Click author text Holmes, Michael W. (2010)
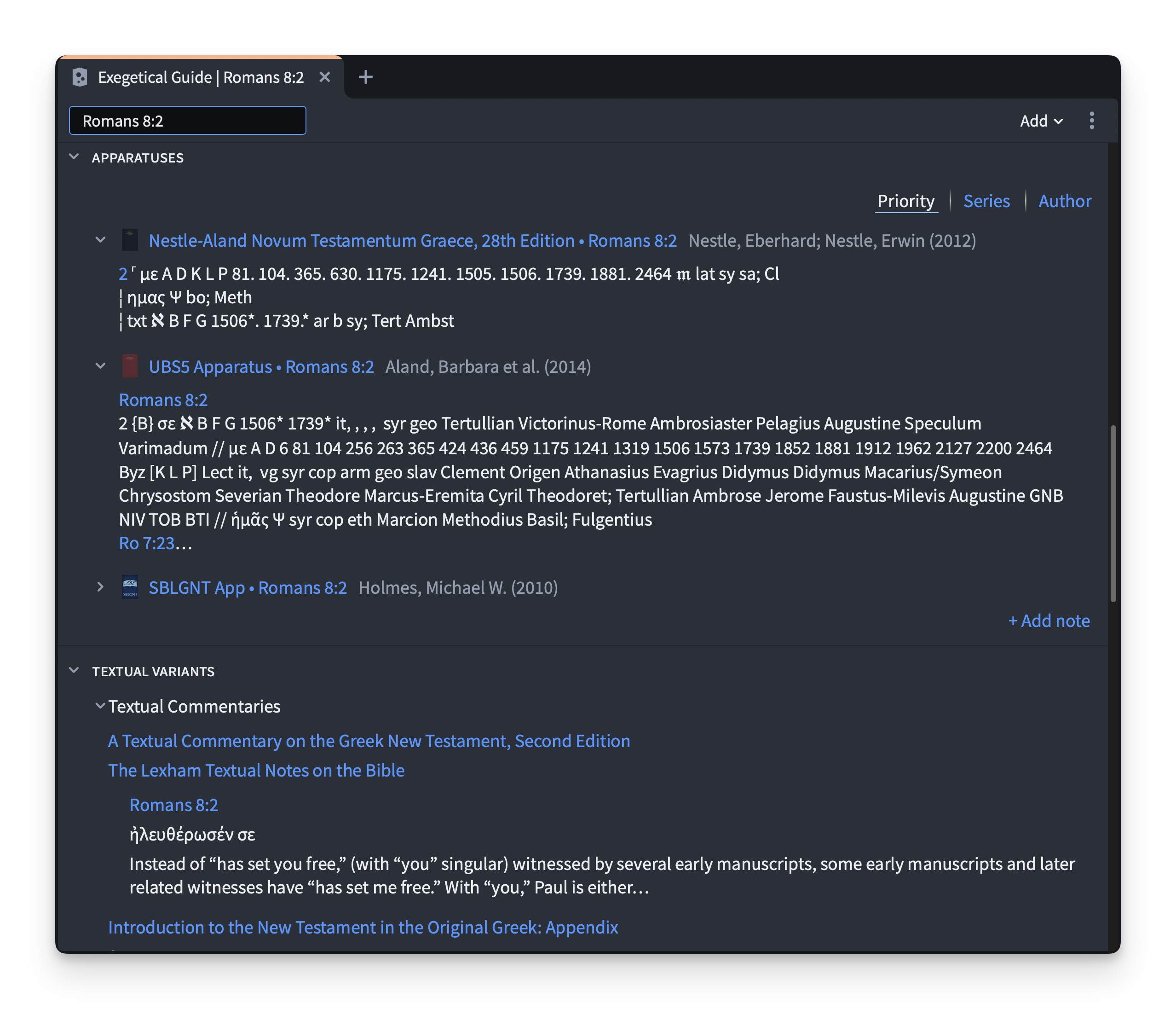Image resolution: width=1176 pixels, height=1009 pixels. click(458, 588)
